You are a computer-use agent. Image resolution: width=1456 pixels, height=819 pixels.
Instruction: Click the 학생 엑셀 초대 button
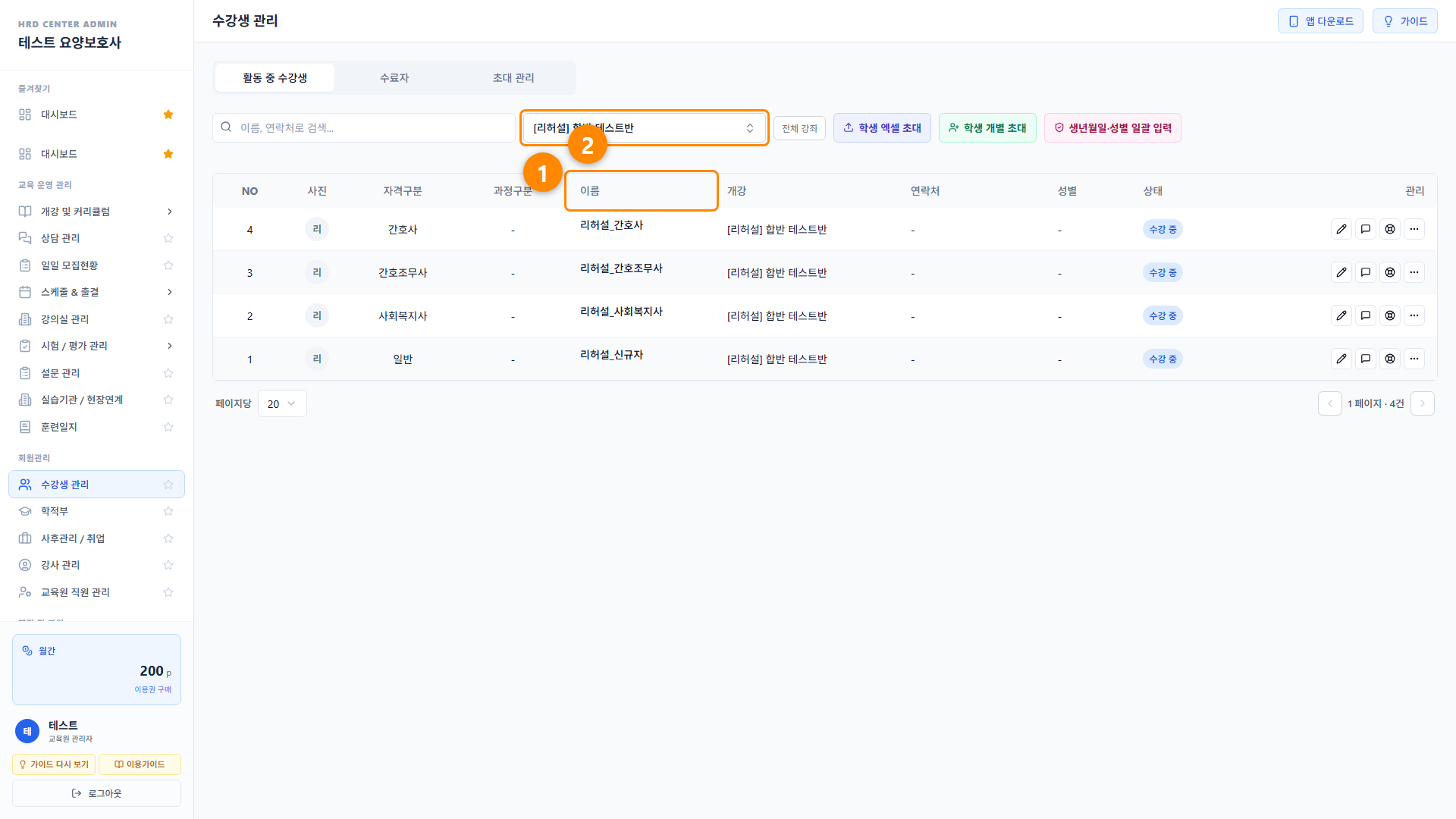[x=882, y=128]
